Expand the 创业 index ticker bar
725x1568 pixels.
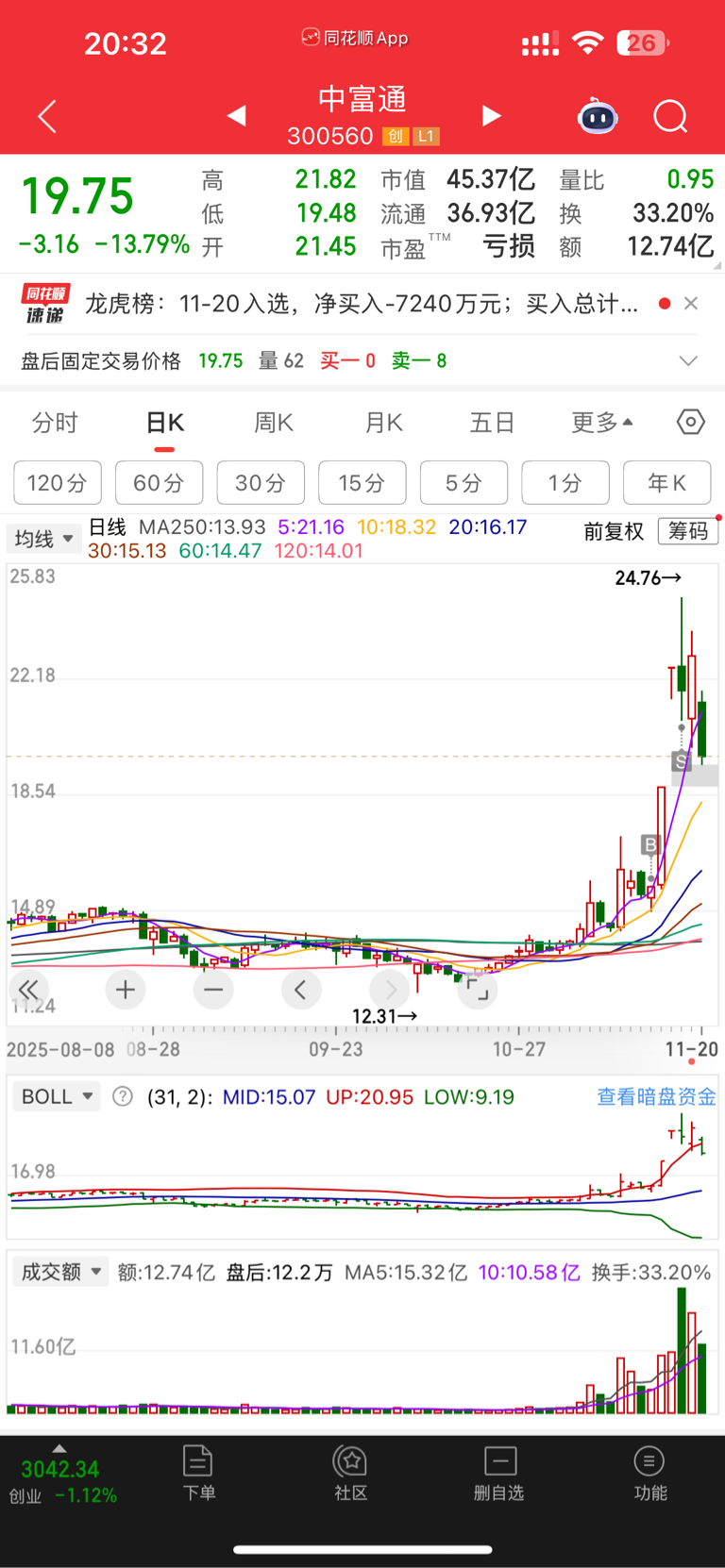coord(62,1476)
